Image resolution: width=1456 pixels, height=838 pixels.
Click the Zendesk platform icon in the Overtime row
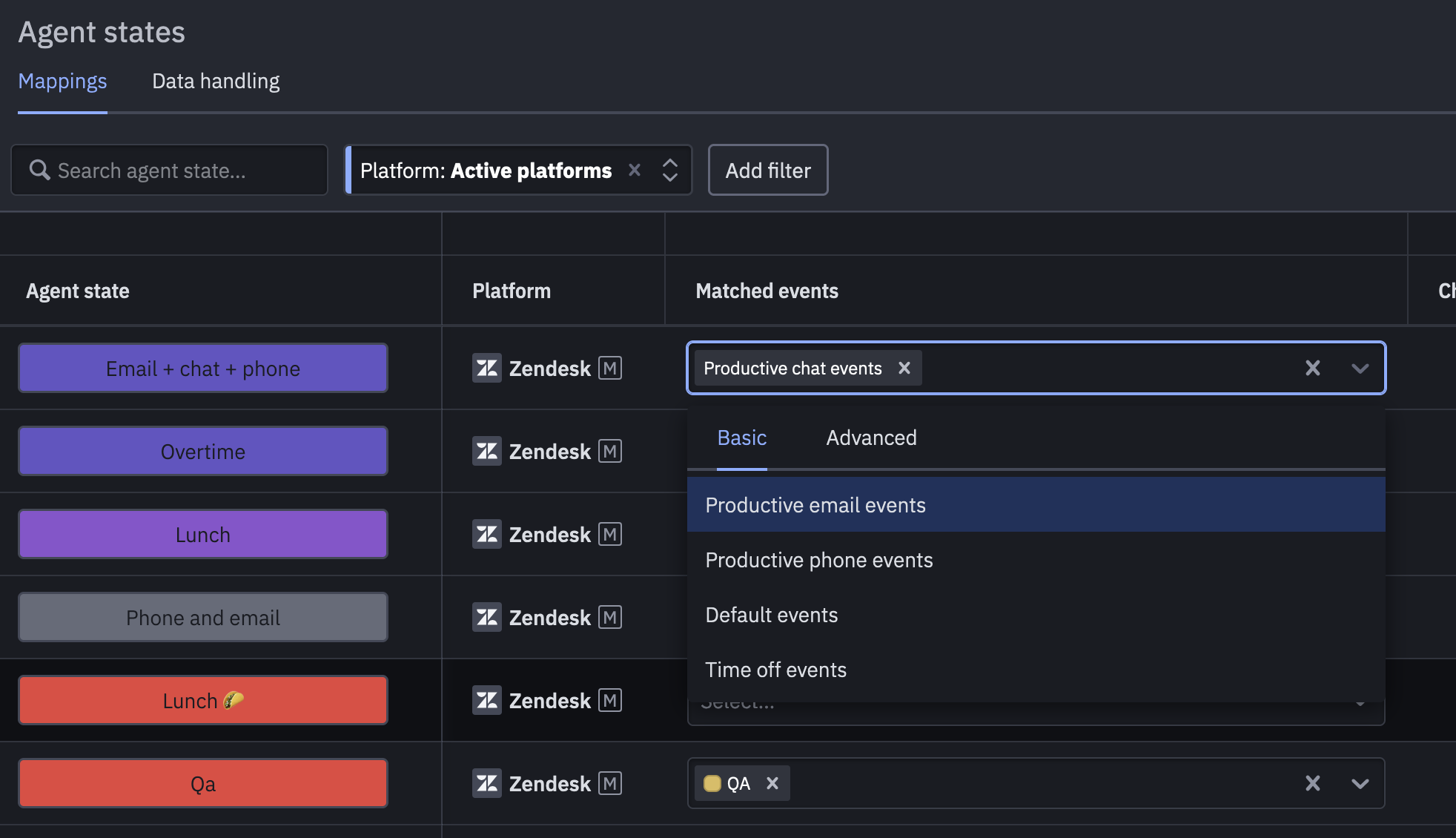487,451
